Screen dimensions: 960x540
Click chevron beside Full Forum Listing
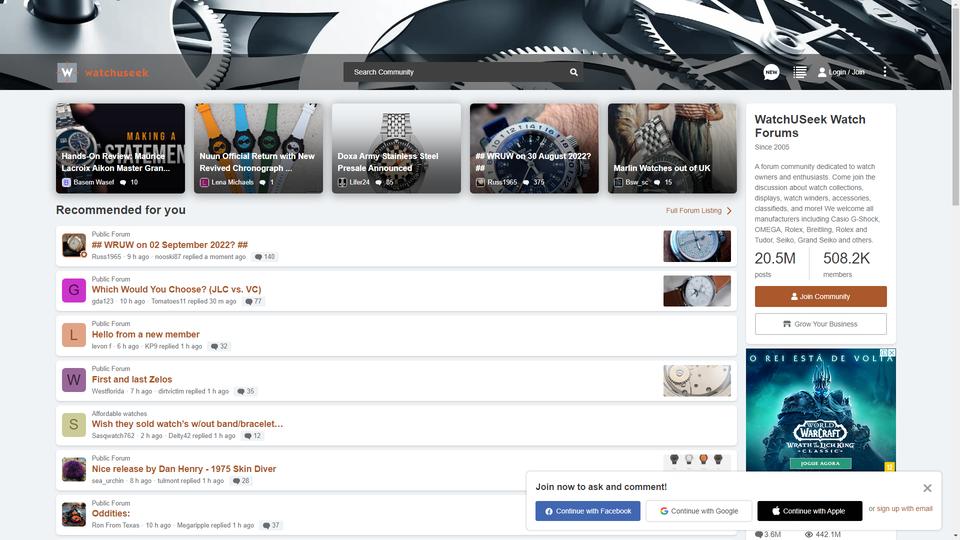(x=729, y=211)
